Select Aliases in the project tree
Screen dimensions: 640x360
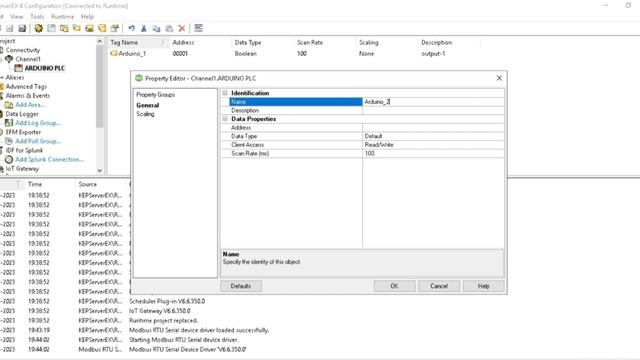(15, 78)
